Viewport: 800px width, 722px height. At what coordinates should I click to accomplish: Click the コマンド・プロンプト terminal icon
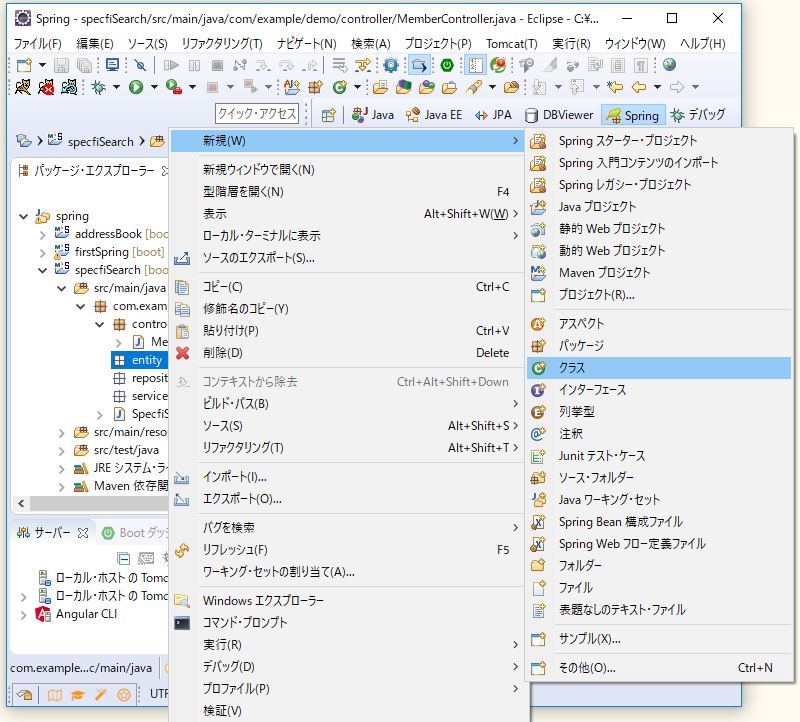click(182, 623)
